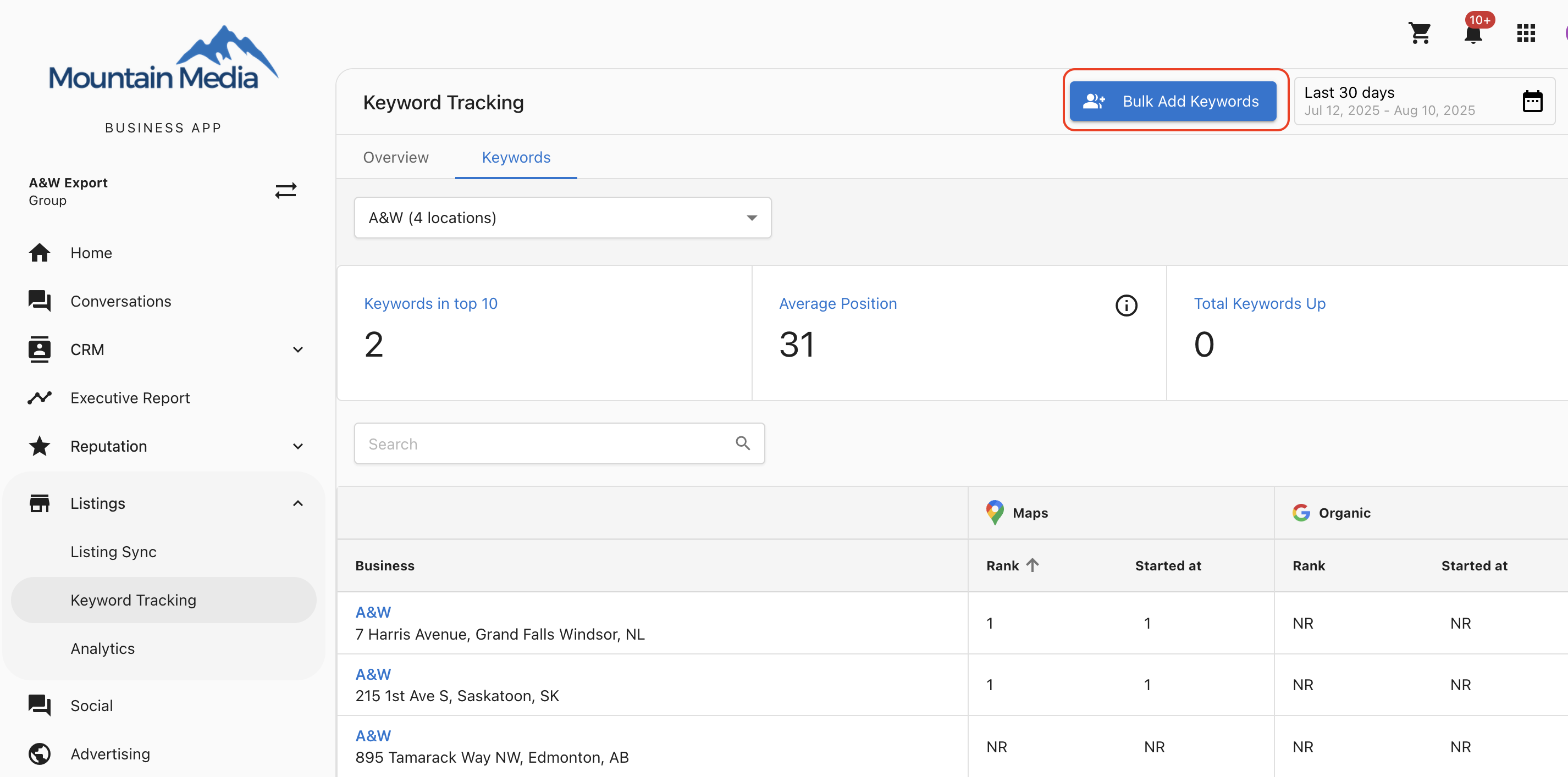Click the Keywords in top 10 card title
The height and width of the screenshot is (777, 1568).
pos(430,304)
